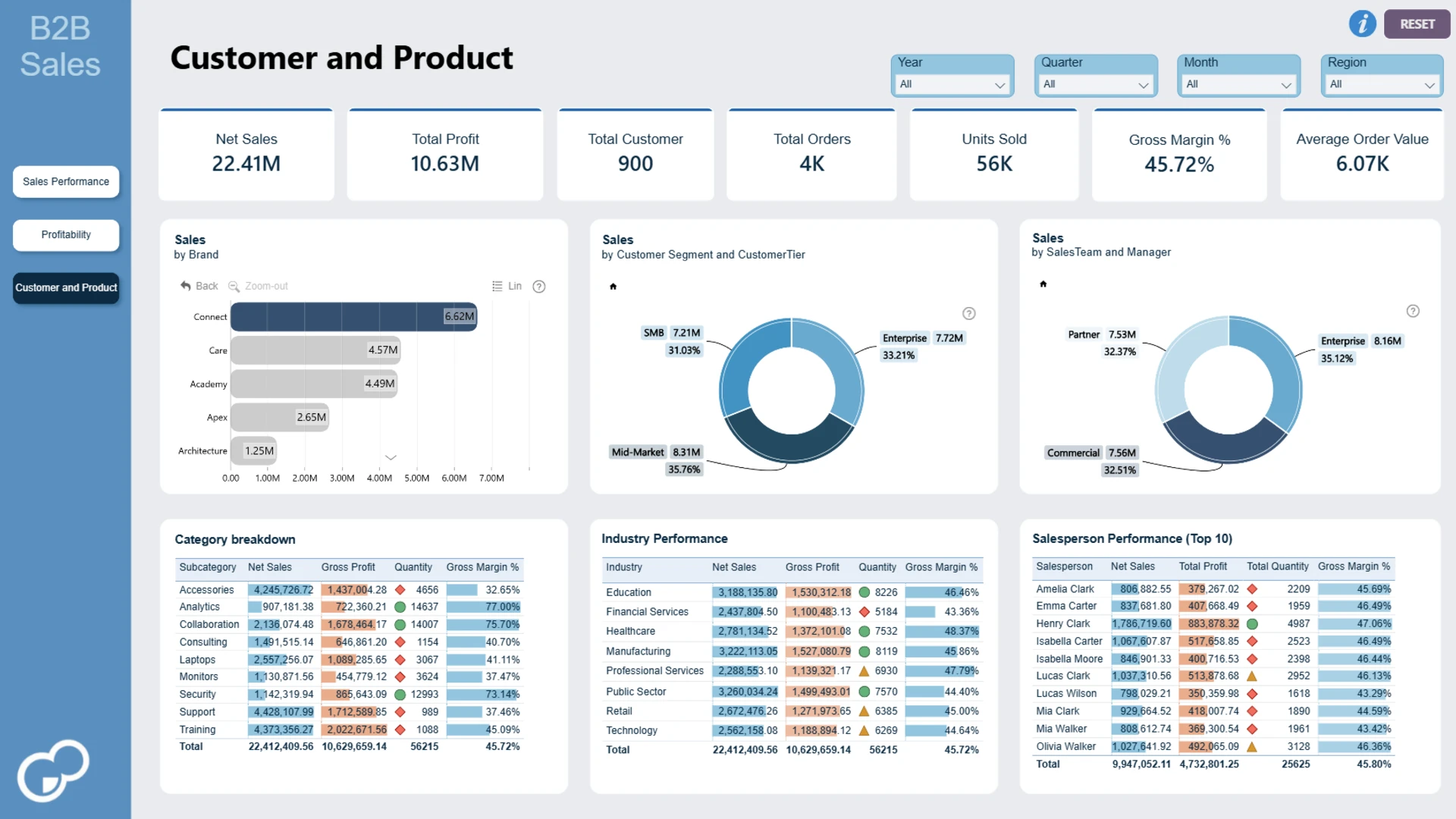
Task: Open help icon on SalesTeam donut chart
Action: (1413, 311)
